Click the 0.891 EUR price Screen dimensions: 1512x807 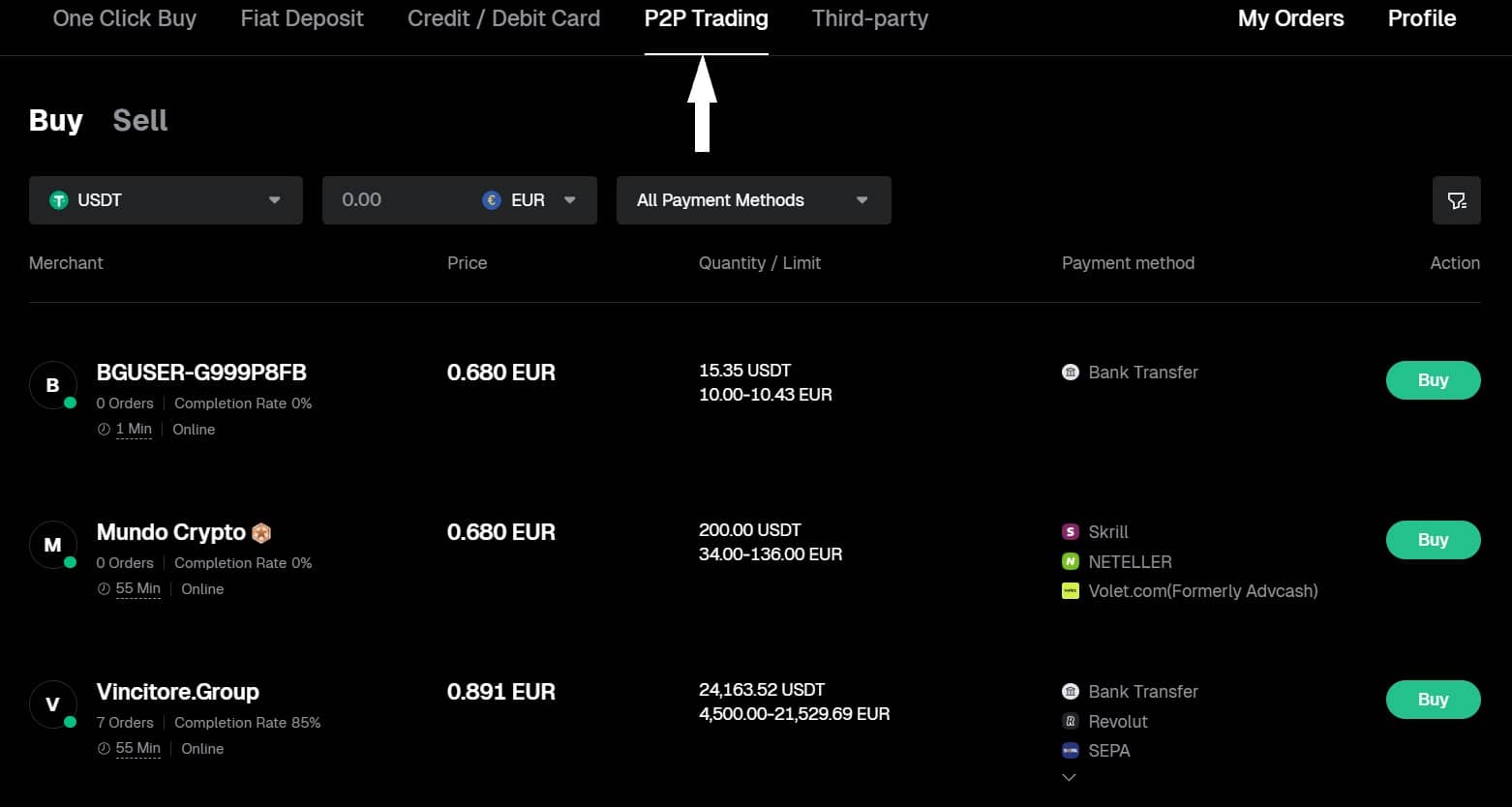[x=501, y=692]
